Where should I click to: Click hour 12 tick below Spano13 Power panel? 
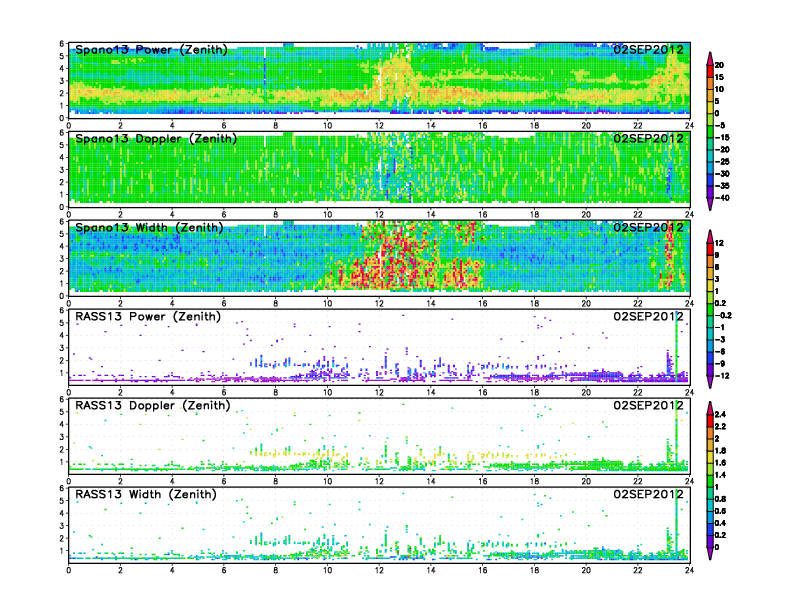click(379, 126)
